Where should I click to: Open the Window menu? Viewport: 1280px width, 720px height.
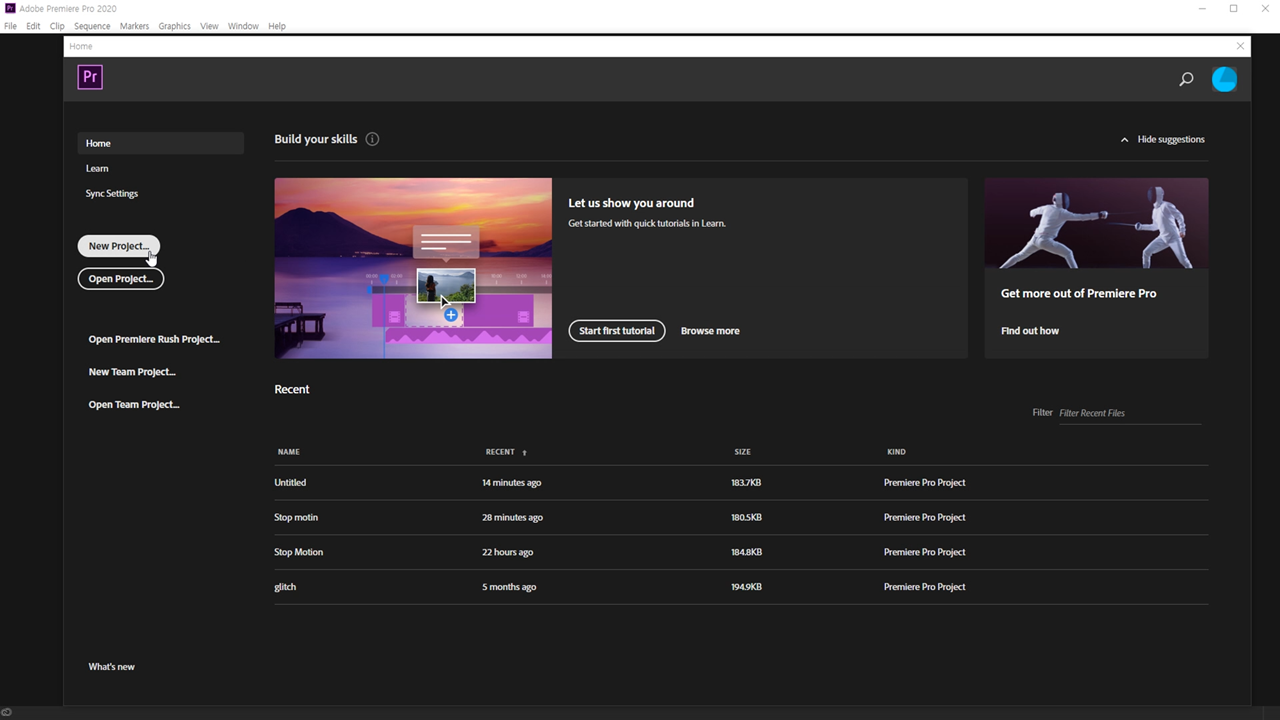coord(243,26)
